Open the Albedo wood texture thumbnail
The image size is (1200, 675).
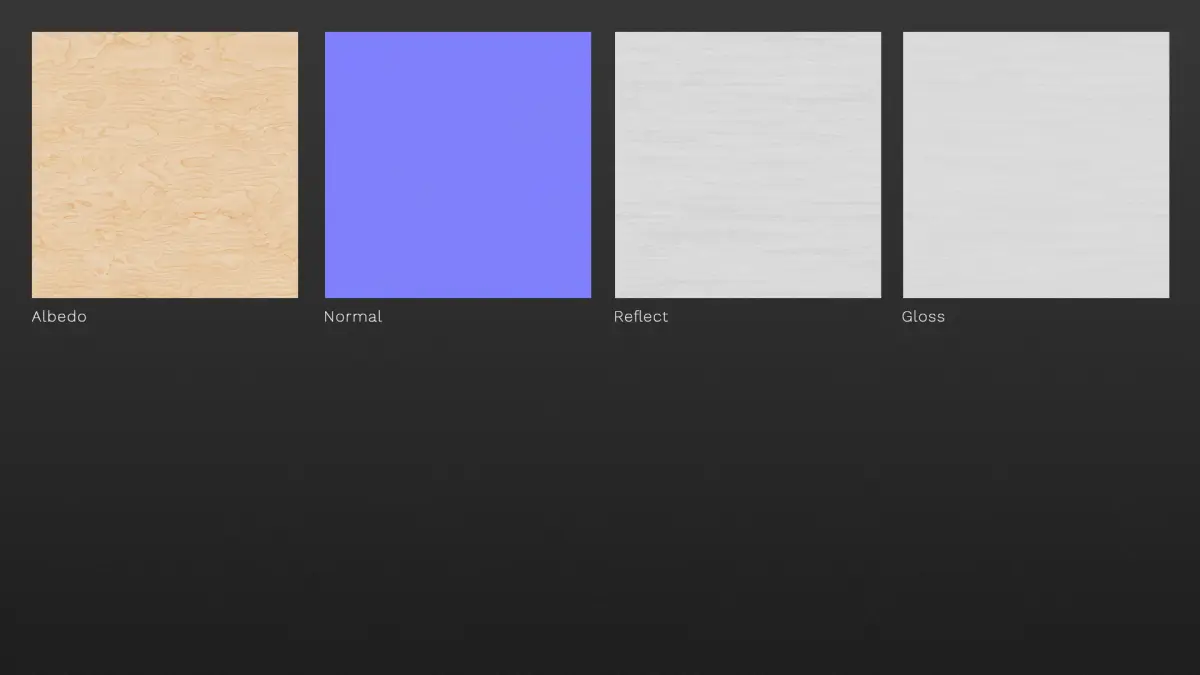click(165, 165)
